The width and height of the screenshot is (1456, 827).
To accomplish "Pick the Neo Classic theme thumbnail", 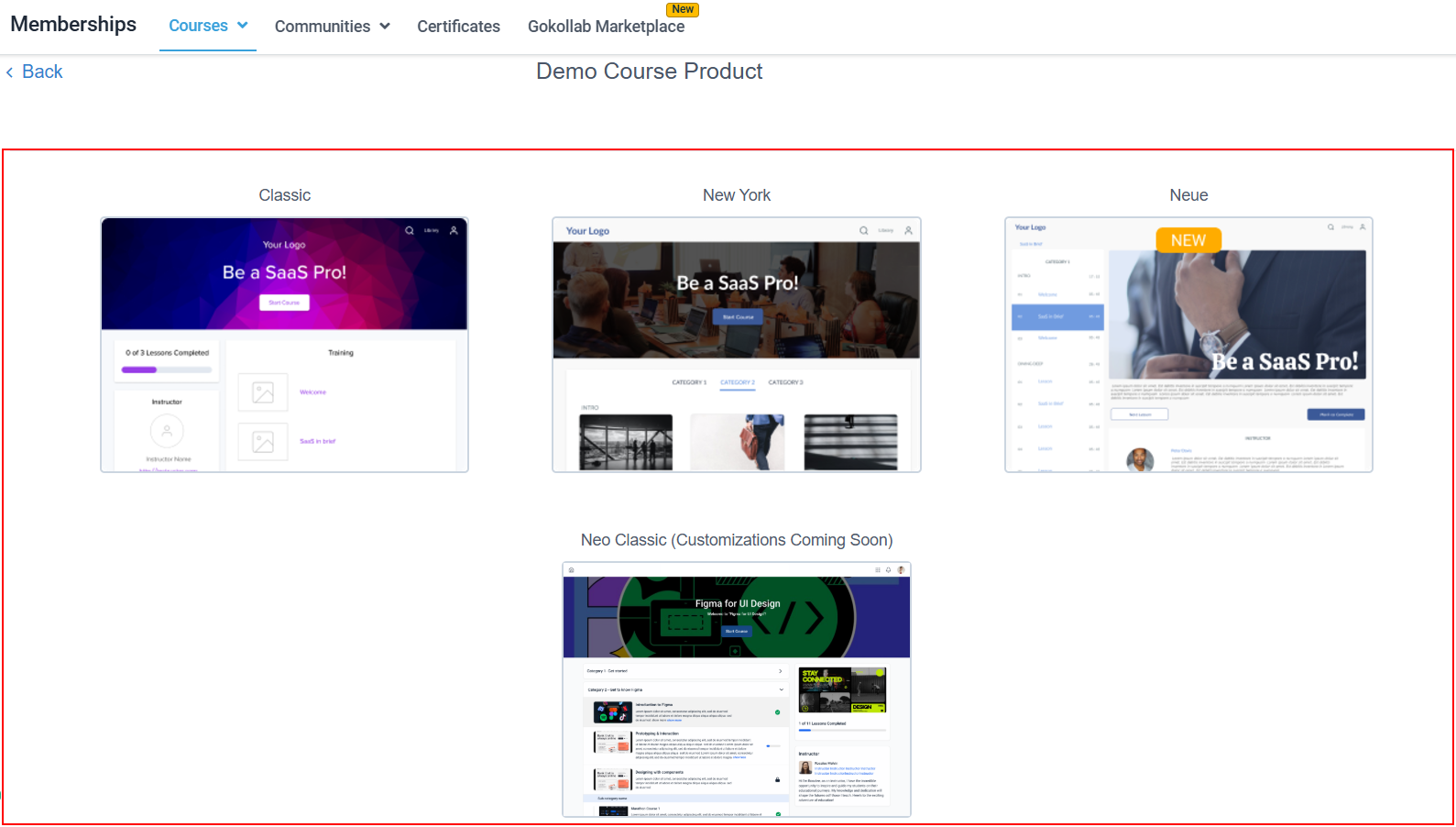I will pyautogui.click(x=736, y=689).
